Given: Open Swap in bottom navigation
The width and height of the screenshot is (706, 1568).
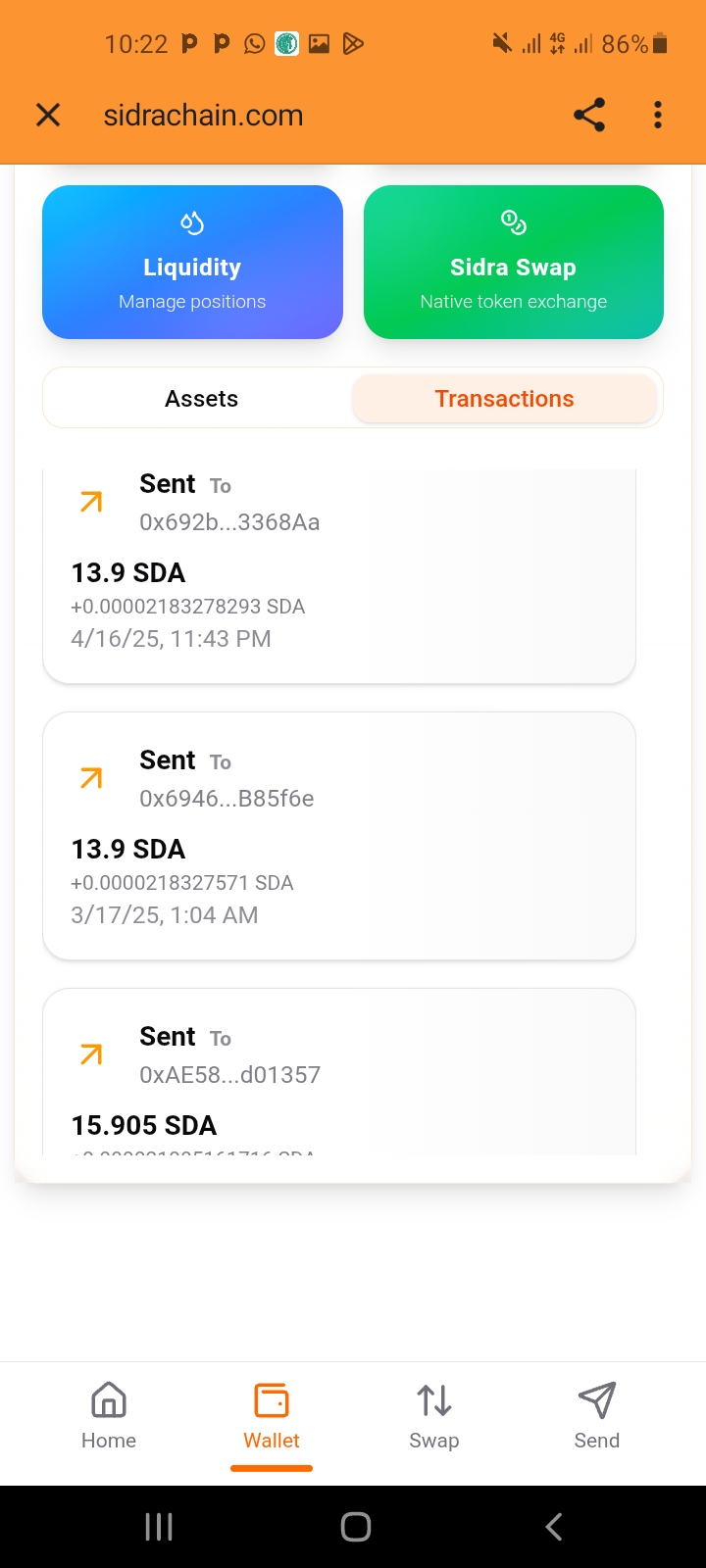Looking at the screenshot, I should pos(434,1415).
